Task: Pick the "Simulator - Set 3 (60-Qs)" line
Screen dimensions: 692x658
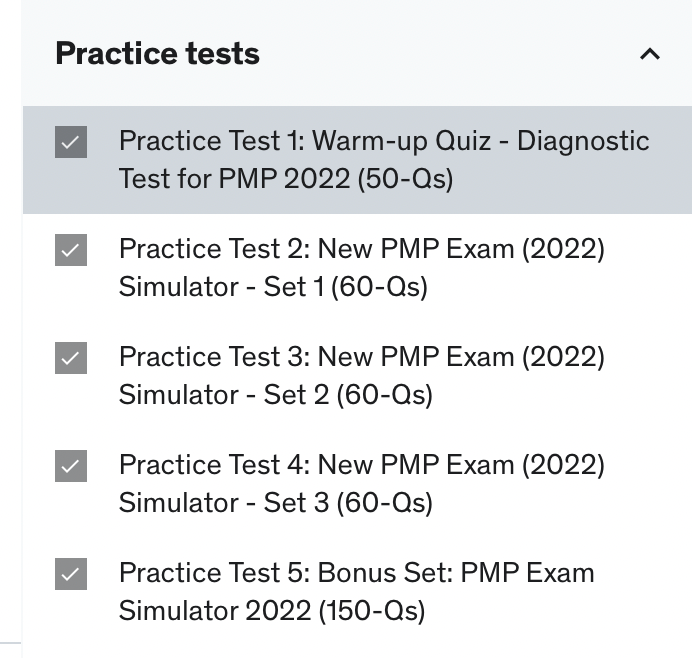Action: click(275, 504)
